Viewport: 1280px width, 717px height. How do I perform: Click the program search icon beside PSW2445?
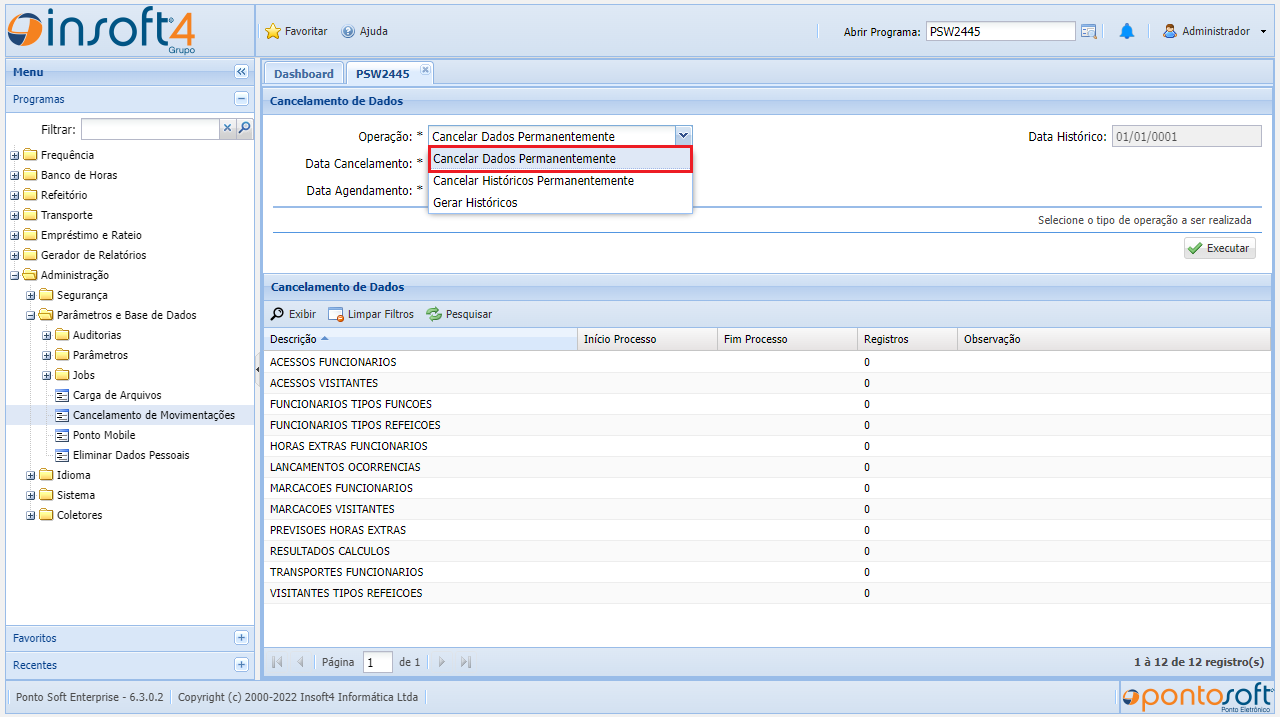point(1089,32)
